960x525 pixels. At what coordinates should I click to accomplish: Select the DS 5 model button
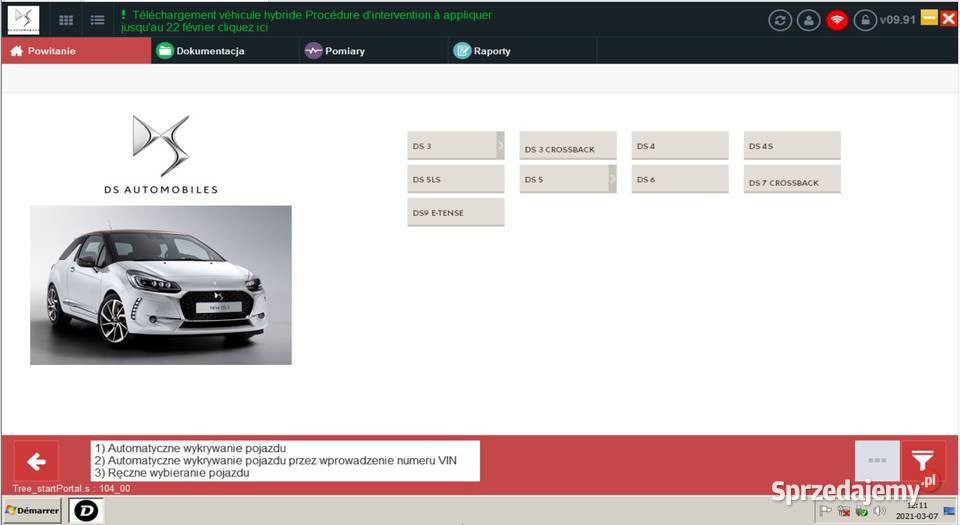[x=564, y=179]
